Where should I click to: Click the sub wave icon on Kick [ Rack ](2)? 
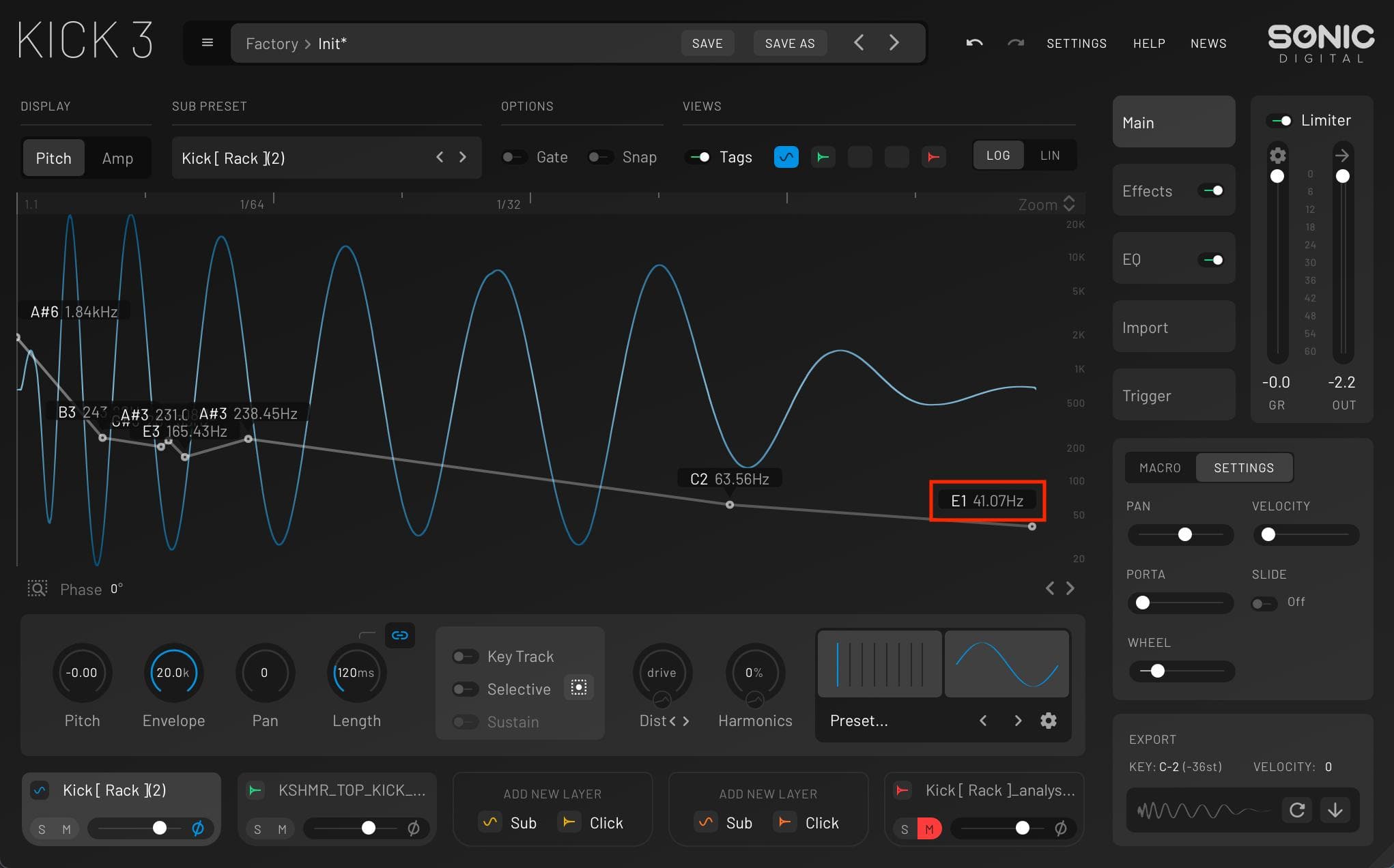[40, 790]
